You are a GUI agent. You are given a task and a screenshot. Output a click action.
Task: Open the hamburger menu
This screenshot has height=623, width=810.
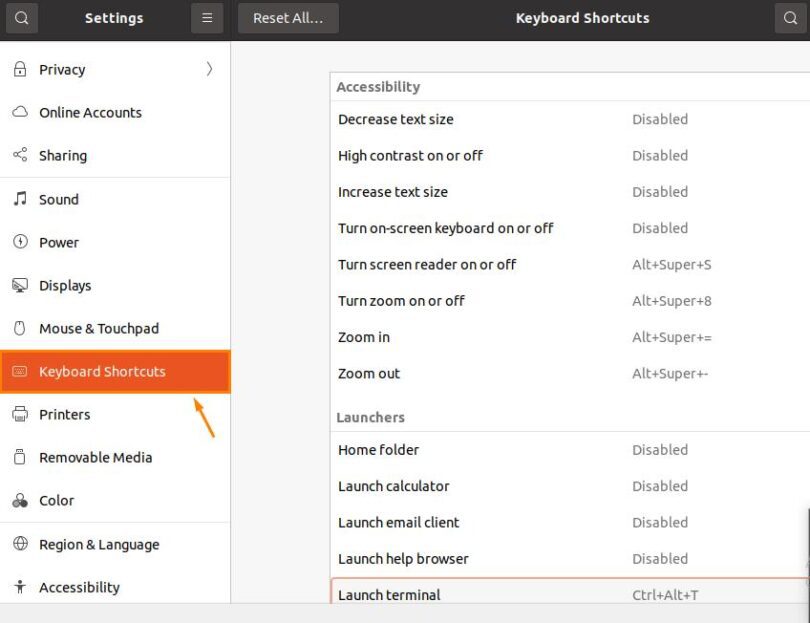point(207,17)
